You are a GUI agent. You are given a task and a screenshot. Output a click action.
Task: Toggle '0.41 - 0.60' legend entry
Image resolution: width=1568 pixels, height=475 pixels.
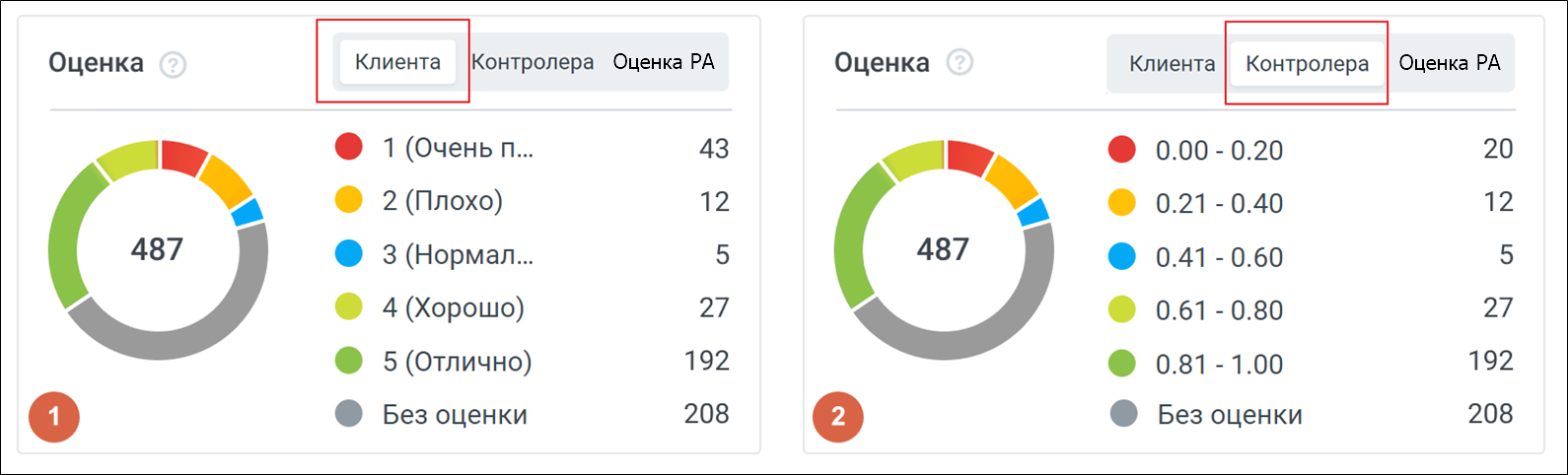pos(1219,257)
